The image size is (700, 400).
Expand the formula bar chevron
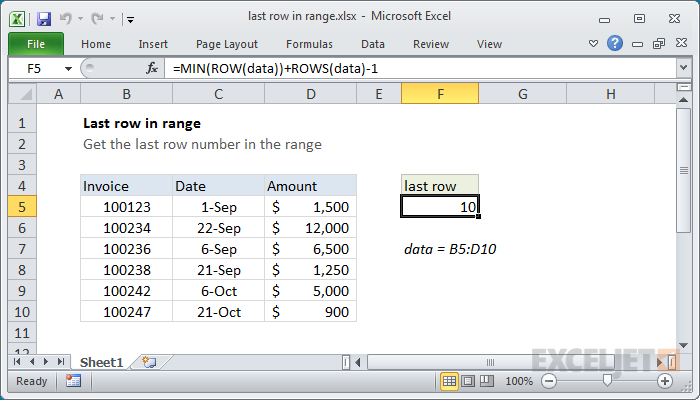(683, 68)
